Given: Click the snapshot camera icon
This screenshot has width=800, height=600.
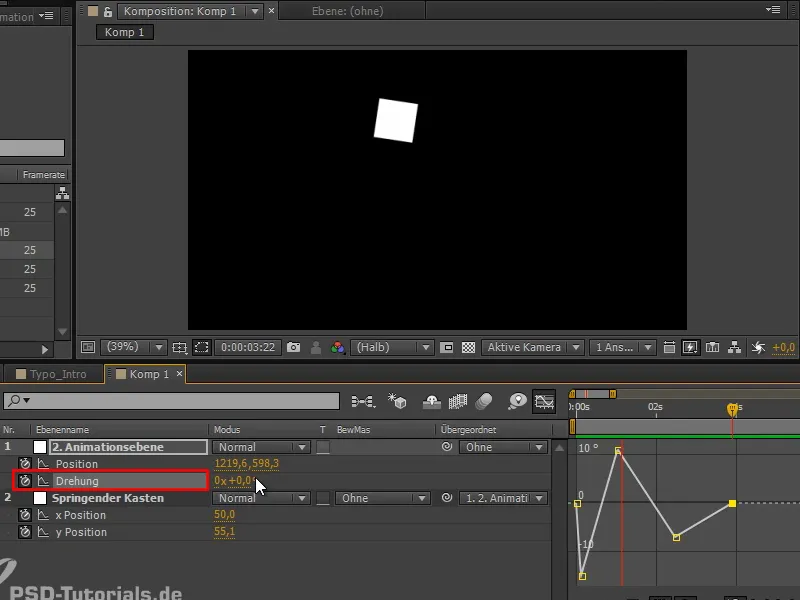Looking at the screenshot, I should click(x=294, y=348).
